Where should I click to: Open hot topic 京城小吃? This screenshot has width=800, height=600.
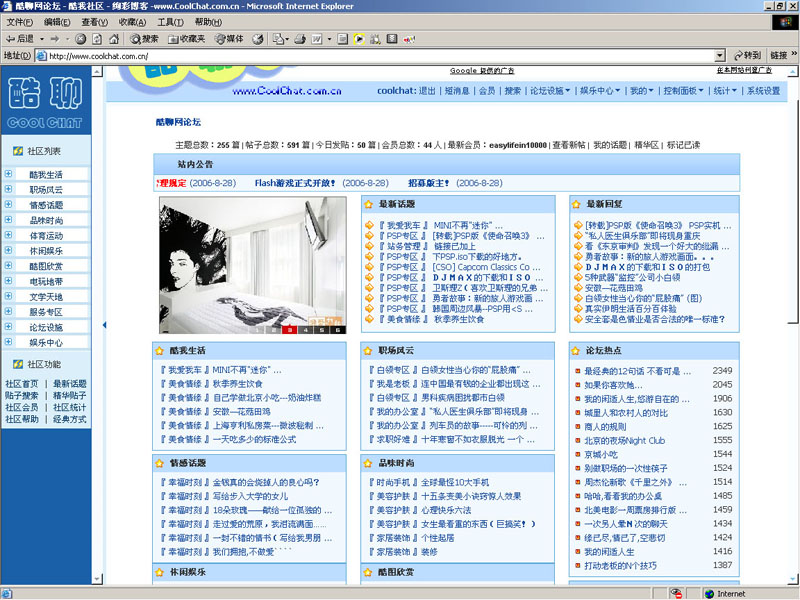click(601, 454)
